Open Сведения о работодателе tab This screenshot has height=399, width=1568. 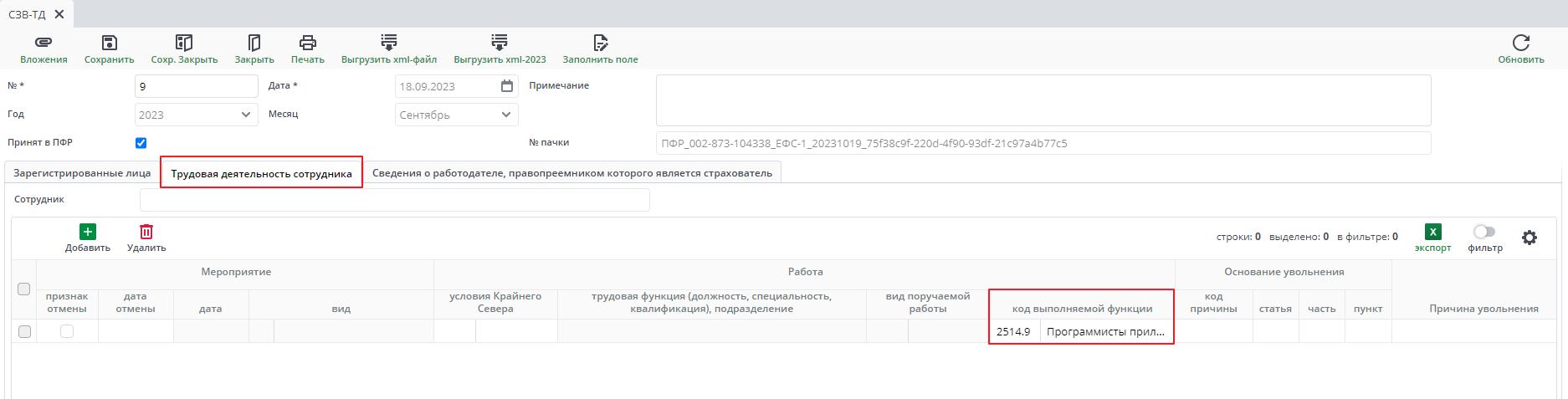point(571,173)
